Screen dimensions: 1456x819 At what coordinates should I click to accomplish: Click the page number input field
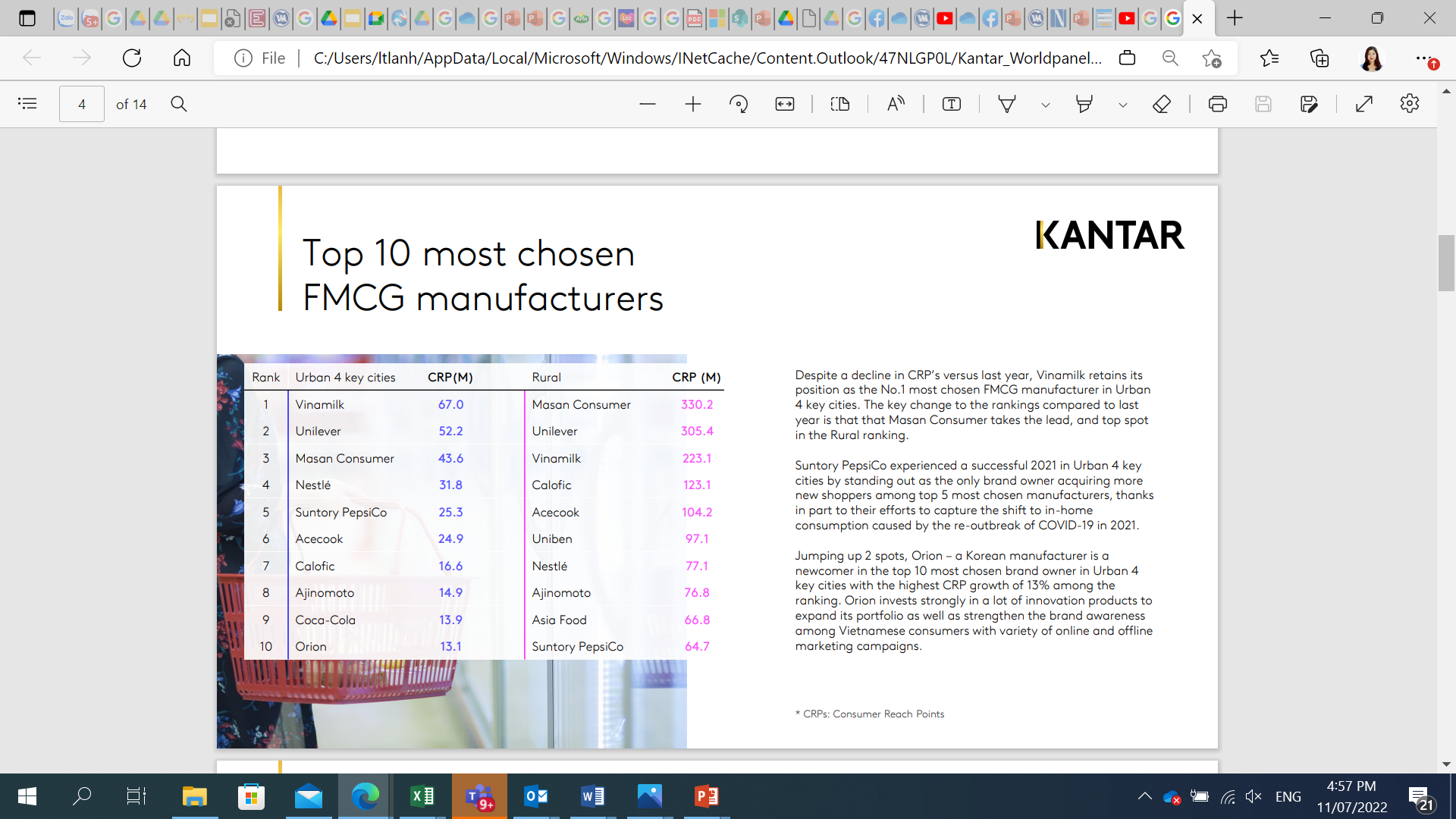click(x=82, y=104)
